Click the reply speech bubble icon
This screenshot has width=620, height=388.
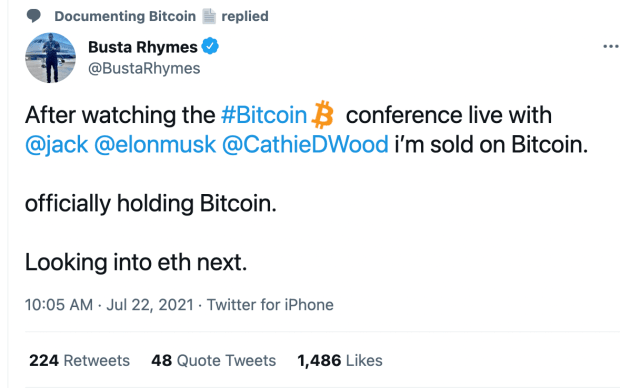(34, 16)
